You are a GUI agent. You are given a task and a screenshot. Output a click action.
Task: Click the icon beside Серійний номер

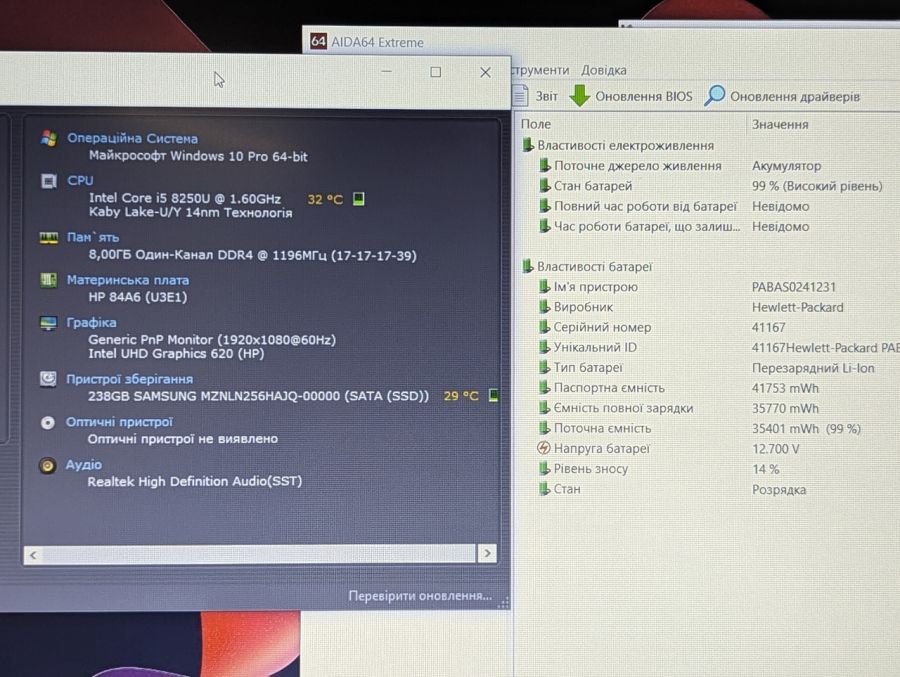click(x=544, y=327)
